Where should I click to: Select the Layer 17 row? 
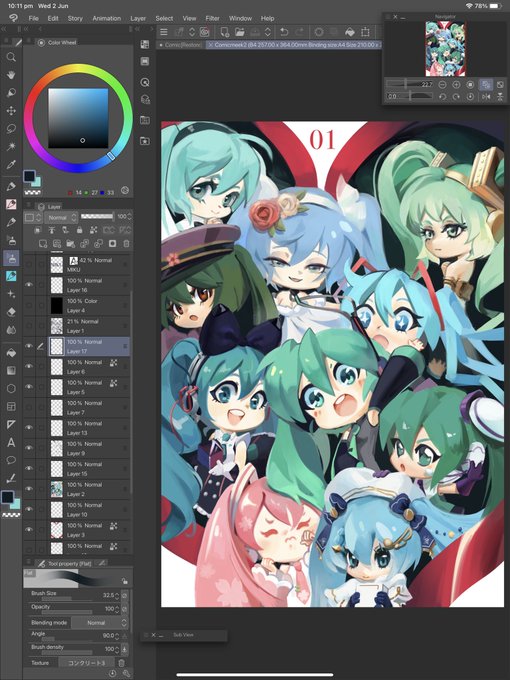coord(76,346)
